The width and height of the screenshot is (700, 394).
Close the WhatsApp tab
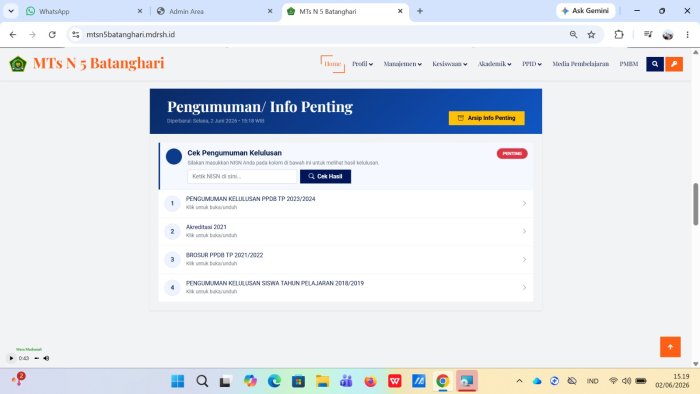(140, 11)
